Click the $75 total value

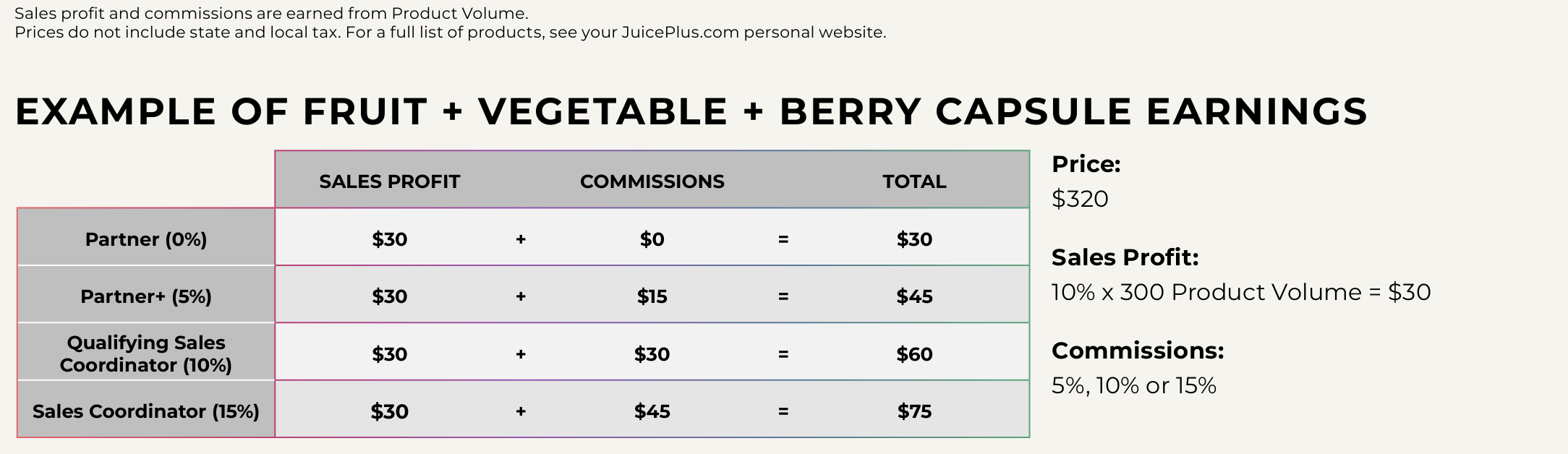point(914,411)
